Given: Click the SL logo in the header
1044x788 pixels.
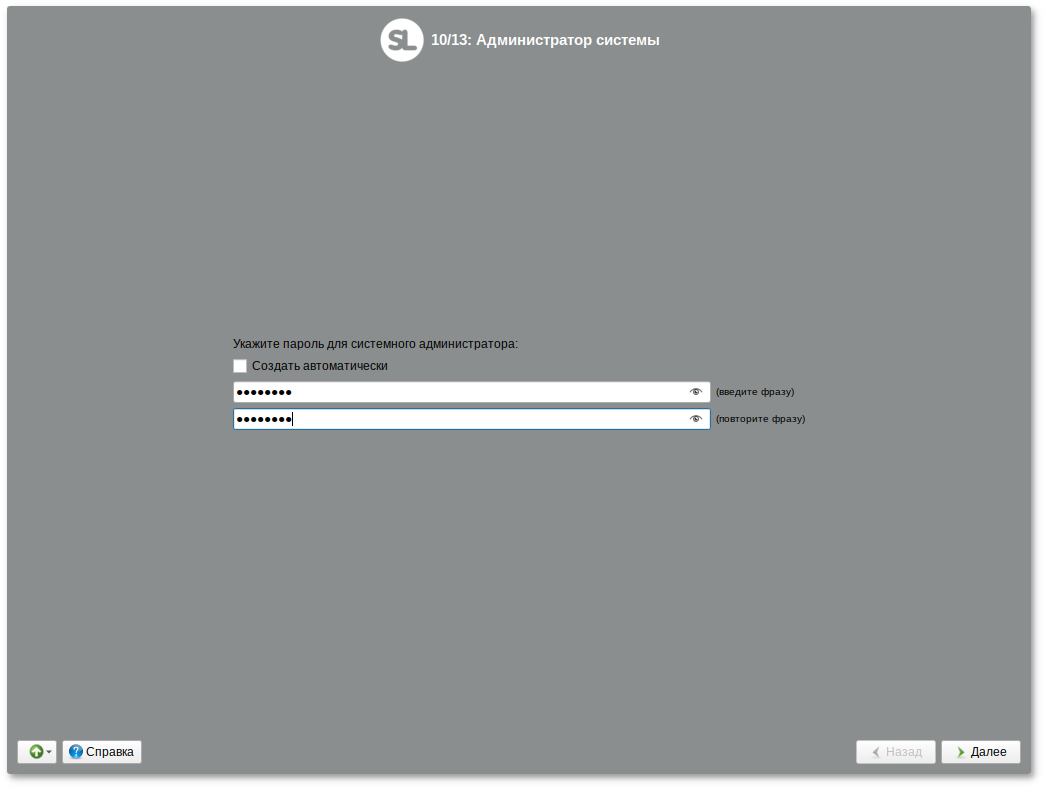Looking at the screenshot, I should point(402,41).
